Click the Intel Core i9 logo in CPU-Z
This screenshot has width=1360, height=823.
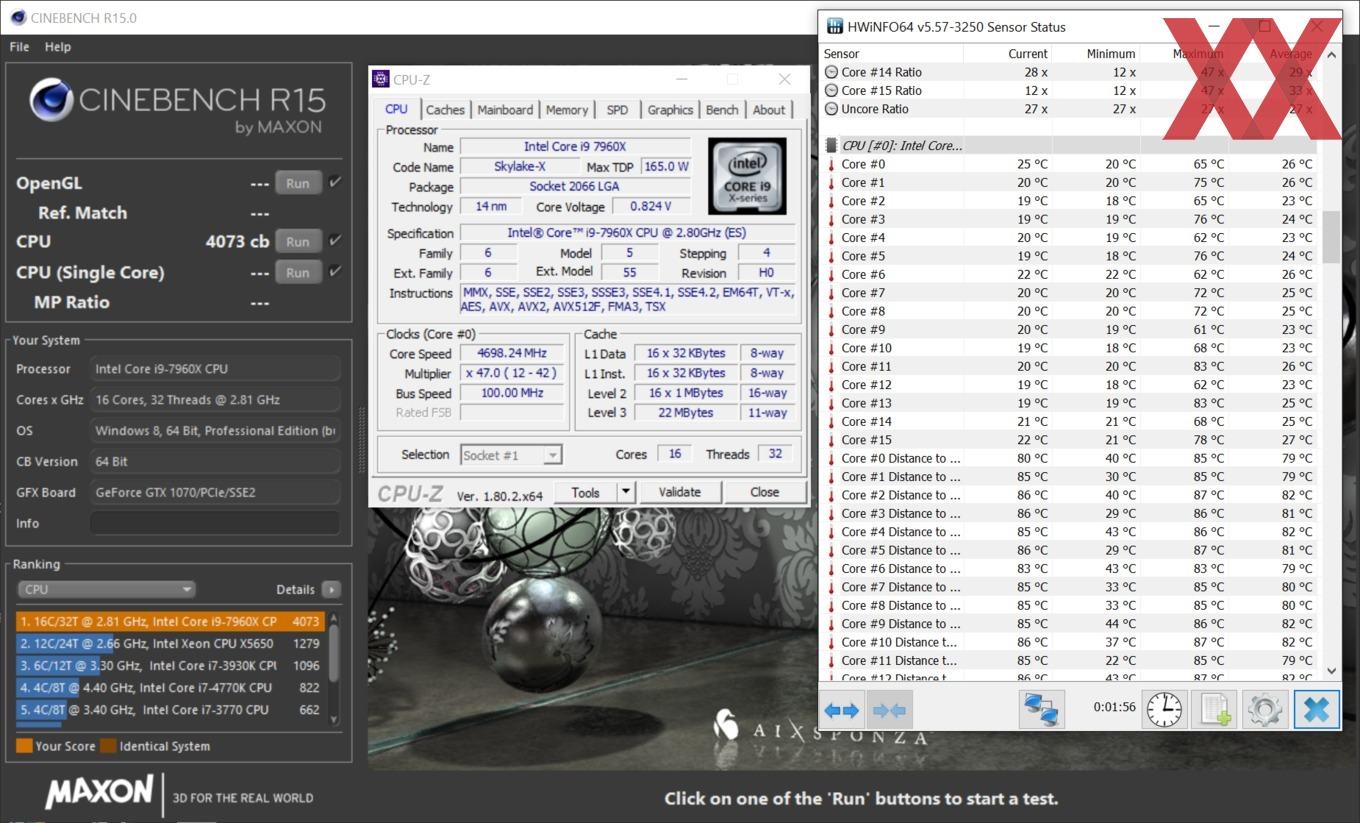(746, 176)
